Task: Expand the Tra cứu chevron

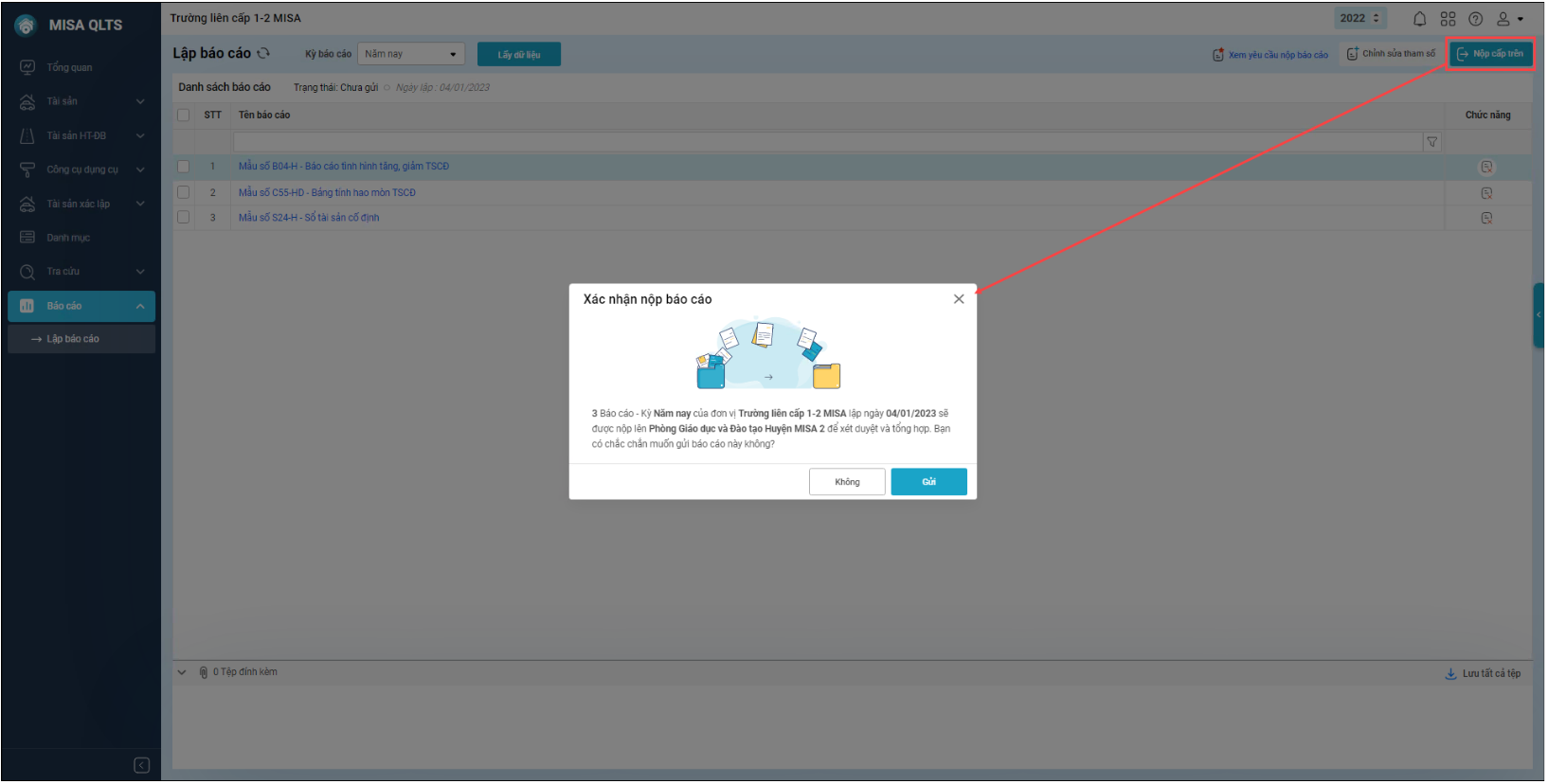Action: (140, 272)
